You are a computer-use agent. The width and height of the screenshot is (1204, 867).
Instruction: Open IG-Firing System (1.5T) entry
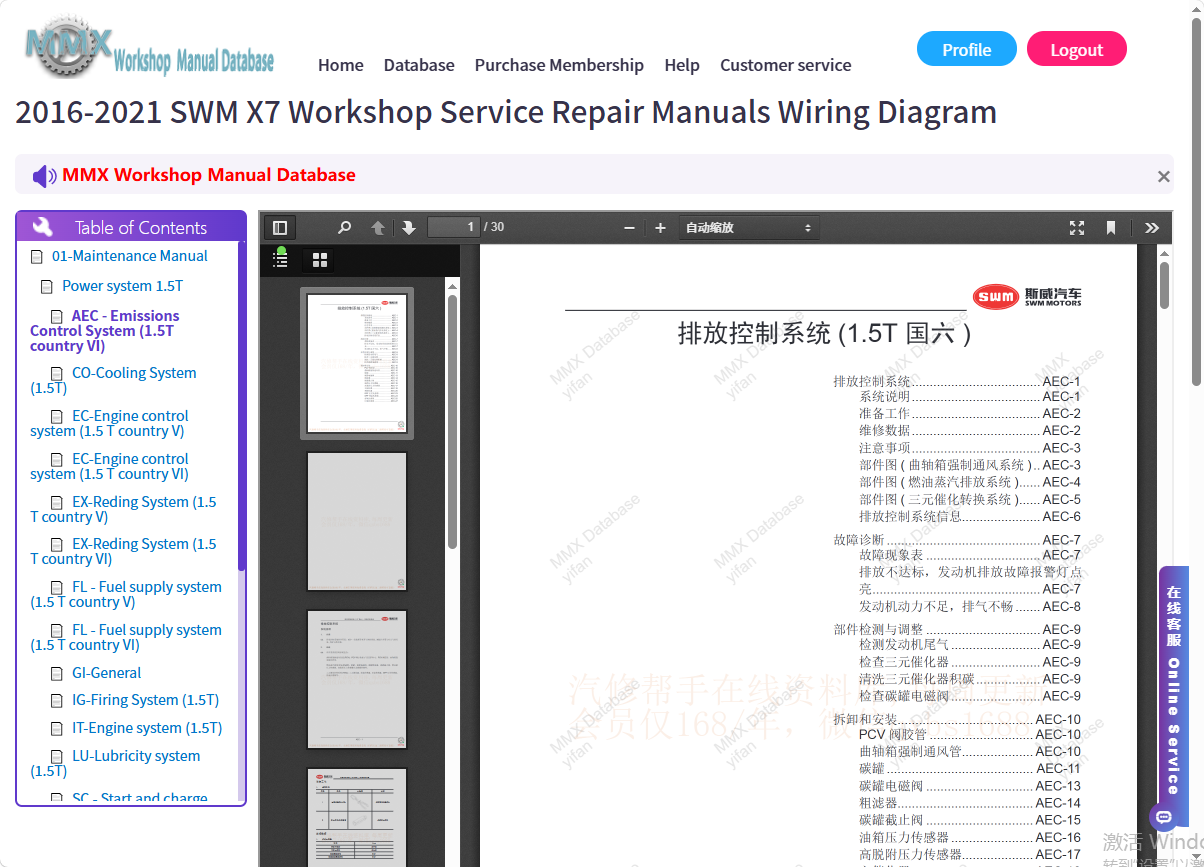(145, 700)
